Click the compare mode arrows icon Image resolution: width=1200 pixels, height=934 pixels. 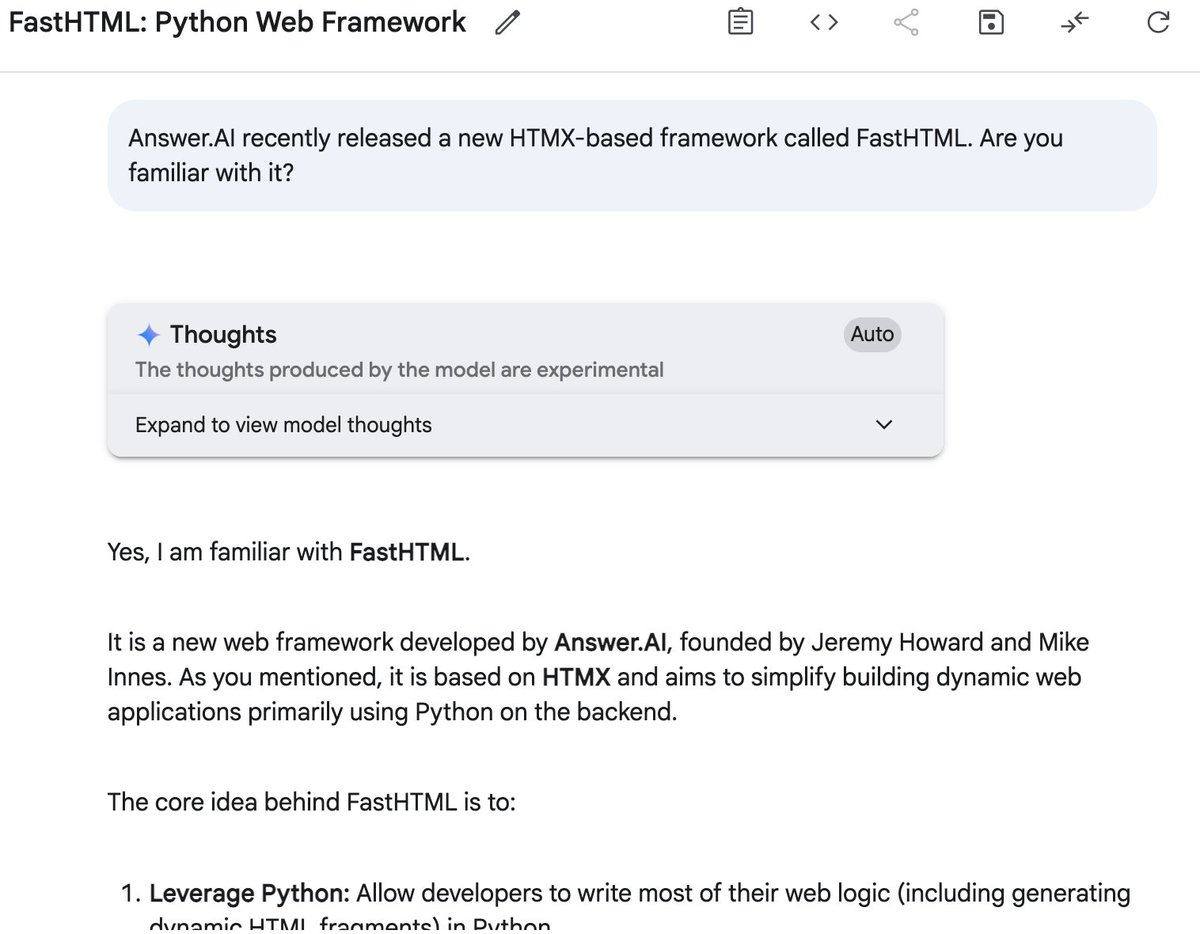tap(1074, 23)
